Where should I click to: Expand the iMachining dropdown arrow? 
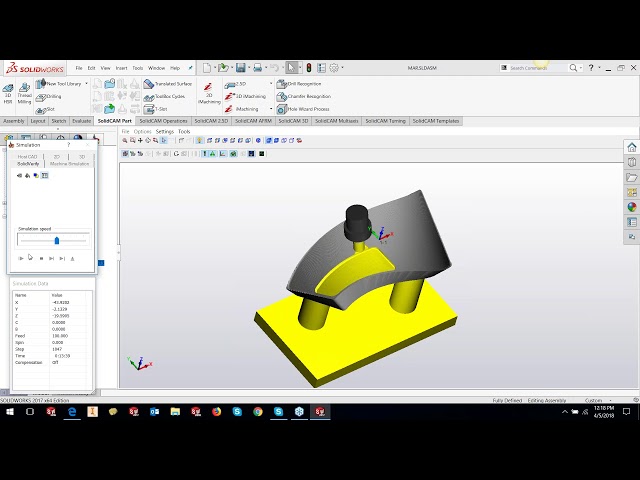pyautogui.click(x=271, y=109)
